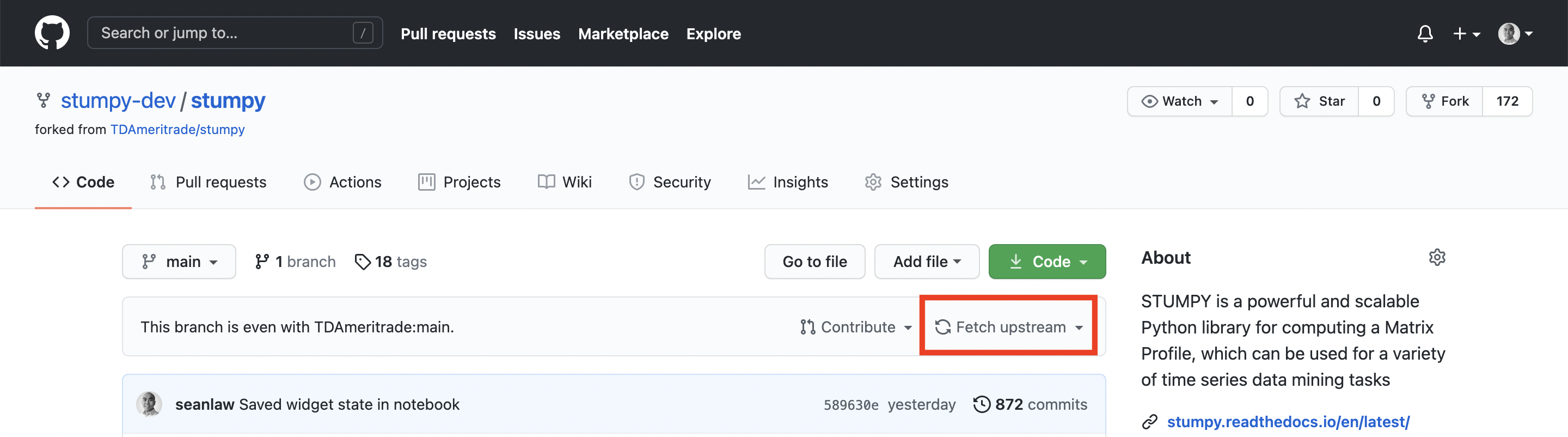Focus the Search or jump to field
This screenshot has height=437, width=1568.
[x=235, y=33]
